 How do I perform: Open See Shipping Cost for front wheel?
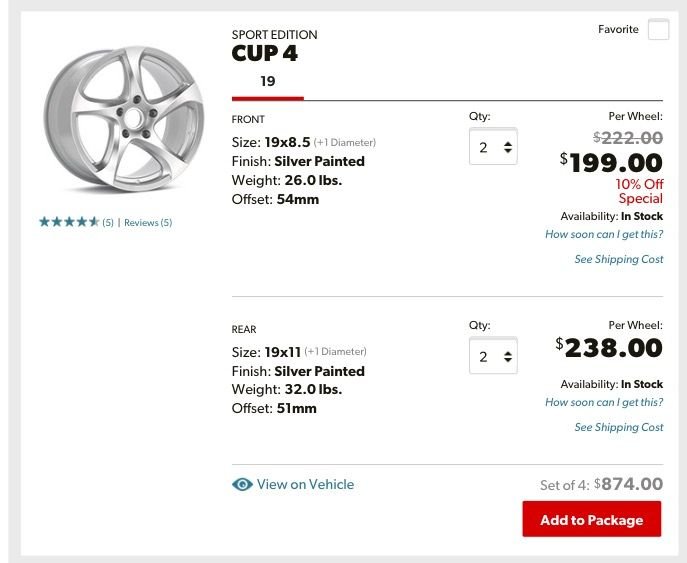click(618, 259)
